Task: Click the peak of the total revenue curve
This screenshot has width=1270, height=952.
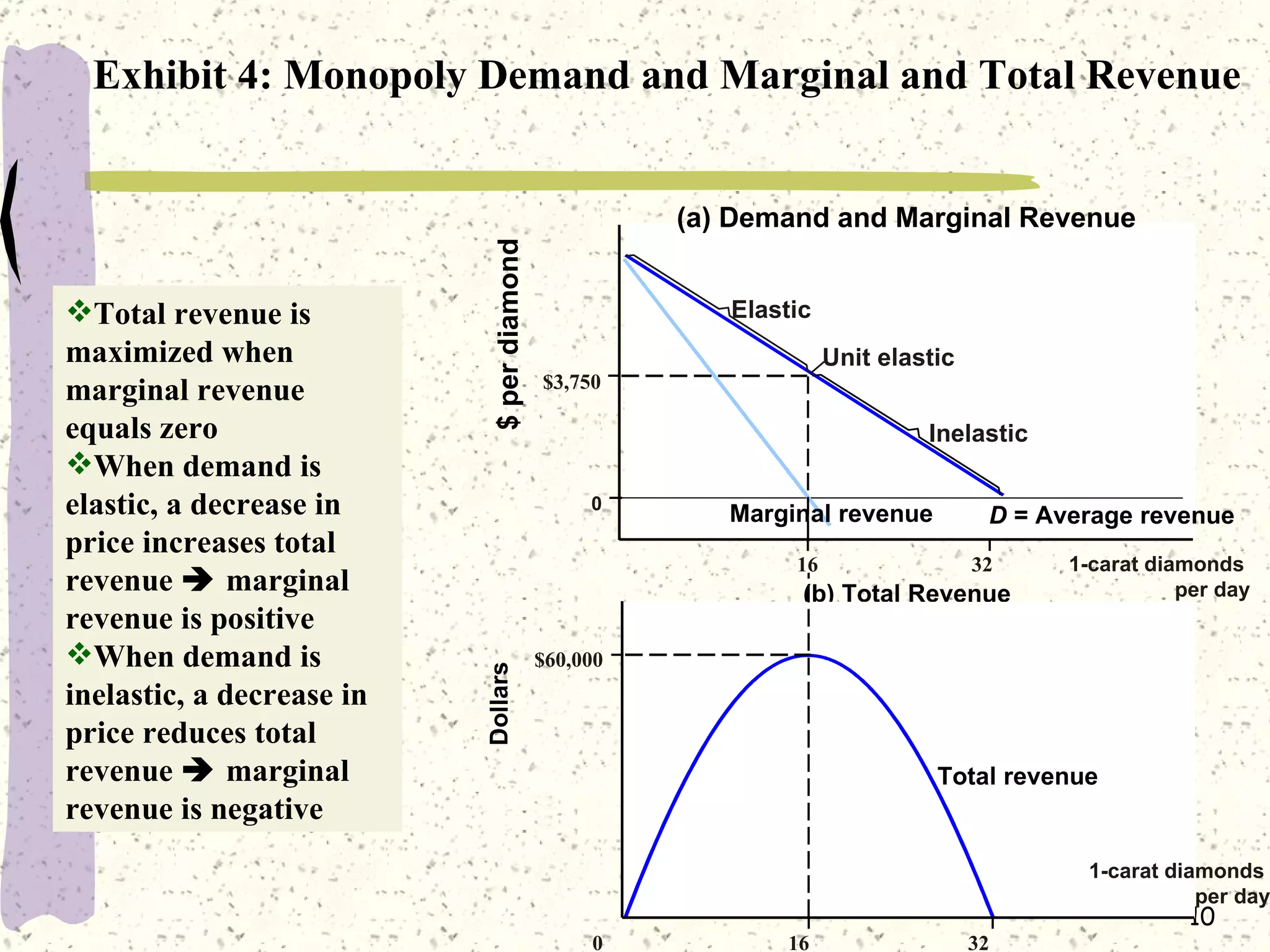Action: coord(809,656)
